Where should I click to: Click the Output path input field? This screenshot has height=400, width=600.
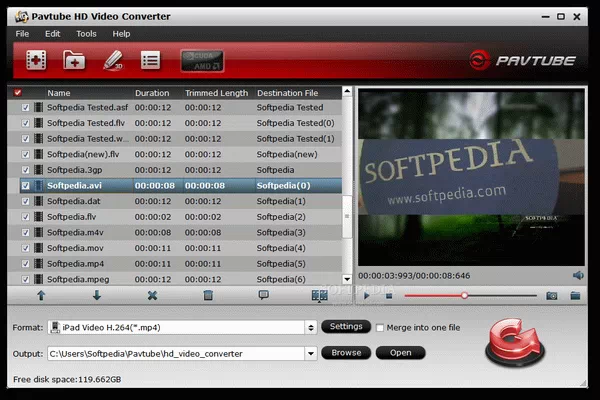tap(176, 354)
